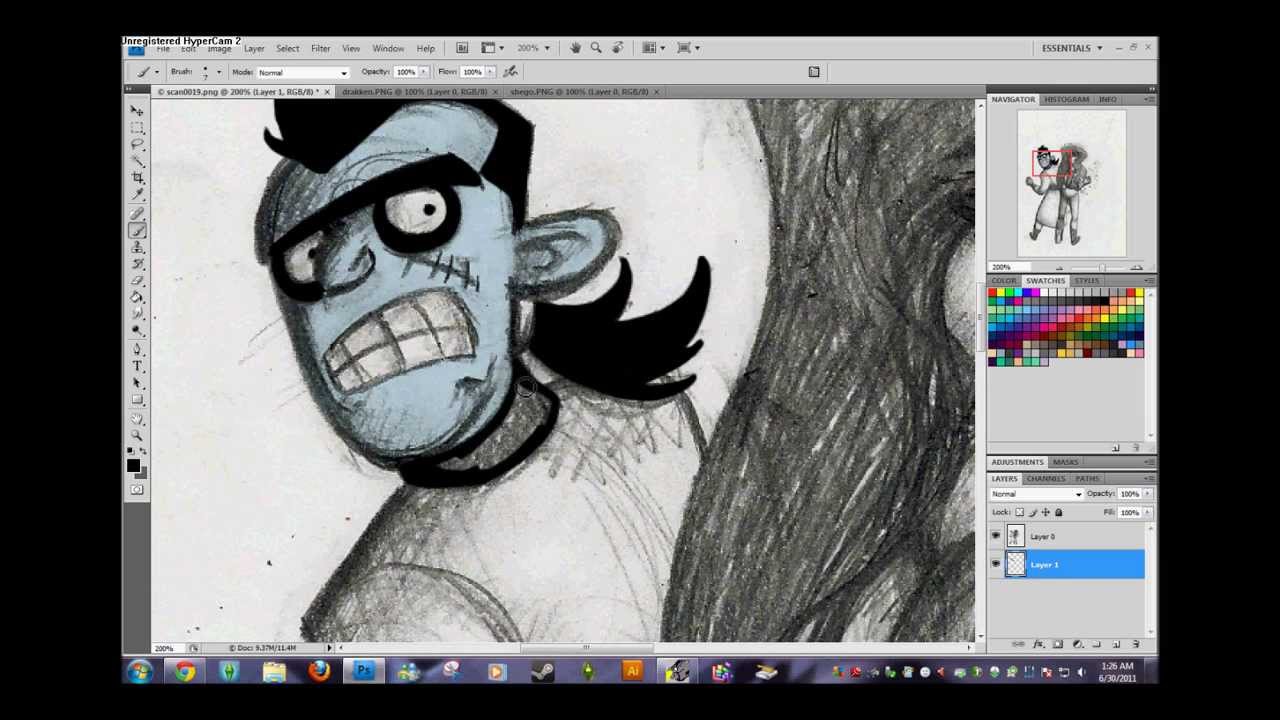Select the Zoom tool in toolbox

[137, 437]
